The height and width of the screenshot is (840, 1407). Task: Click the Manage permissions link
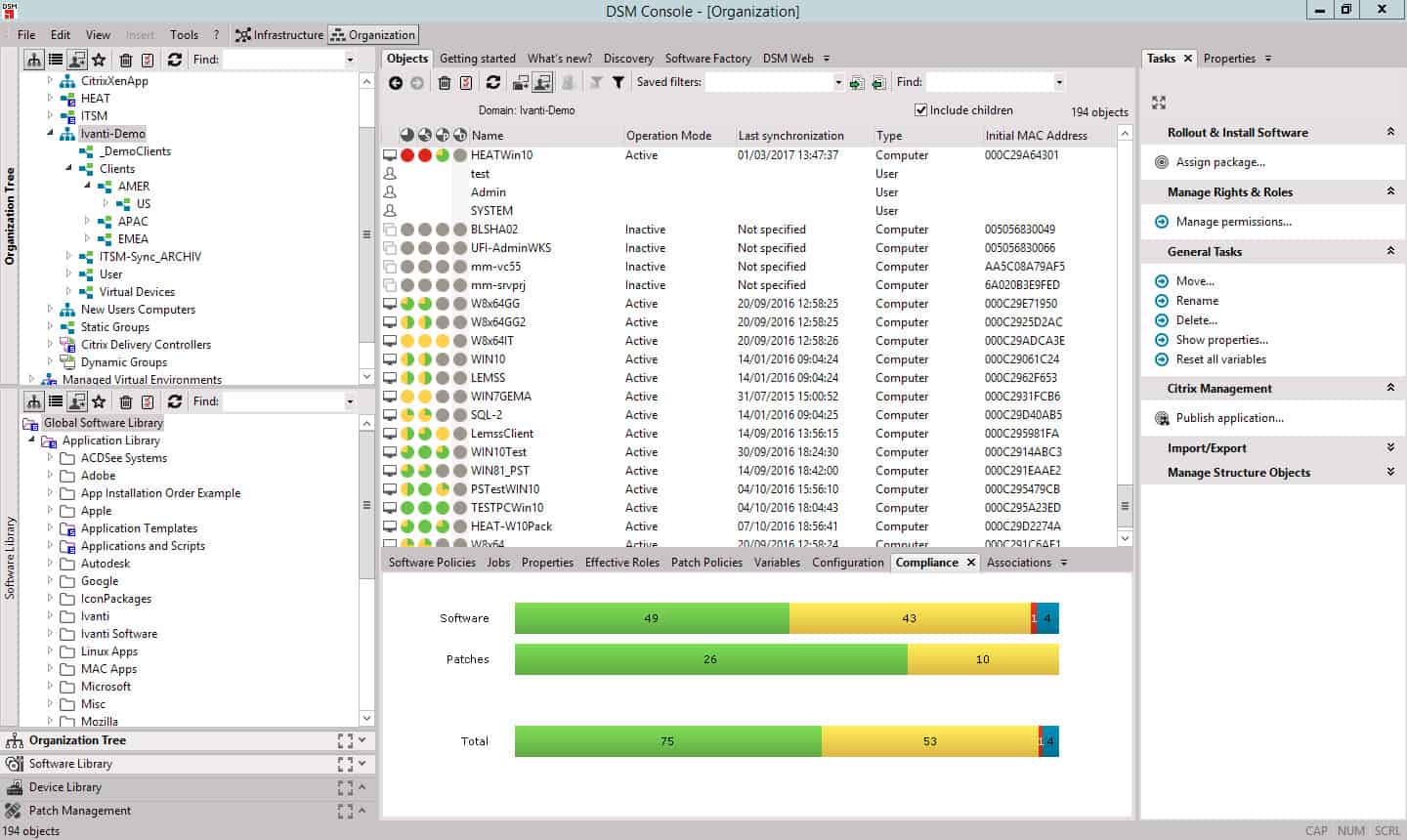pos(1234,222)
